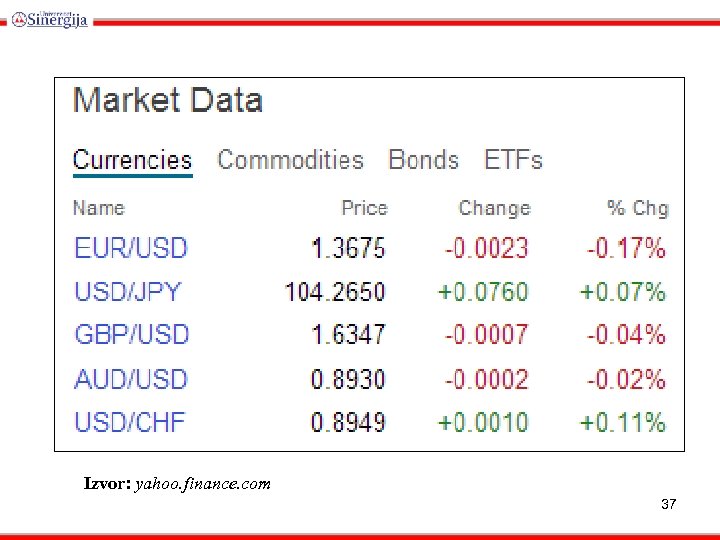Open the EUR/USD currency pair link
Viewport: 720px width, 540px height.
131,248
